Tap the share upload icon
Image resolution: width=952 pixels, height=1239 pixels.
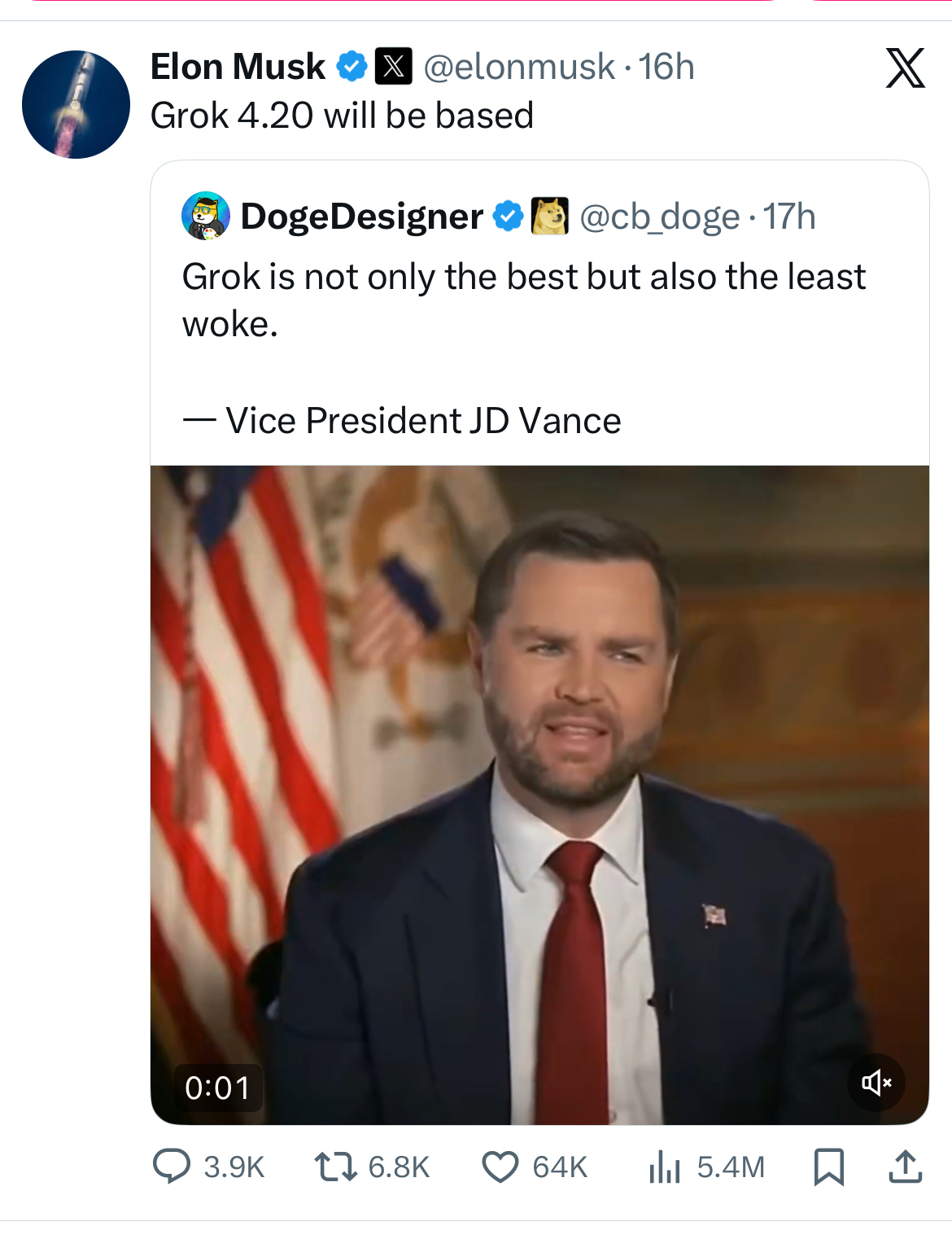tap(905, 1166)
